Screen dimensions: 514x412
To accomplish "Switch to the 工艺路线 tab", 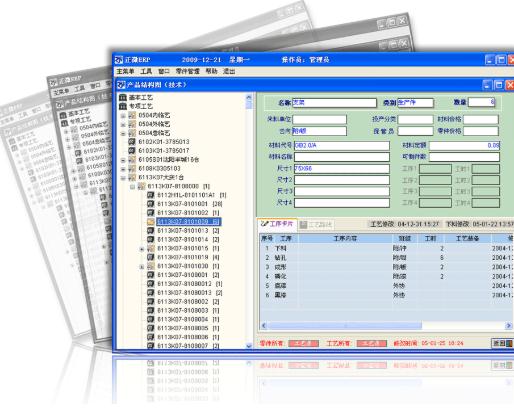I will 316,225.
